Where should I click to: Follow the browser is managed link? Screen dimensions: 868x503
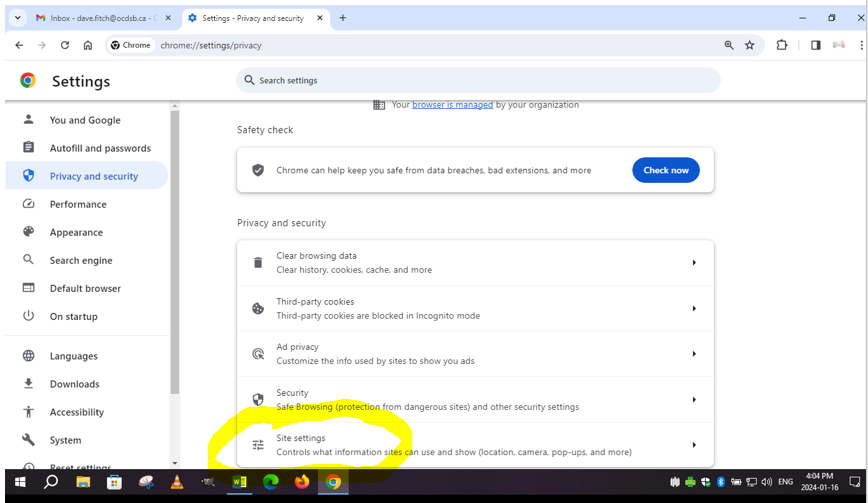pos(452,105)
